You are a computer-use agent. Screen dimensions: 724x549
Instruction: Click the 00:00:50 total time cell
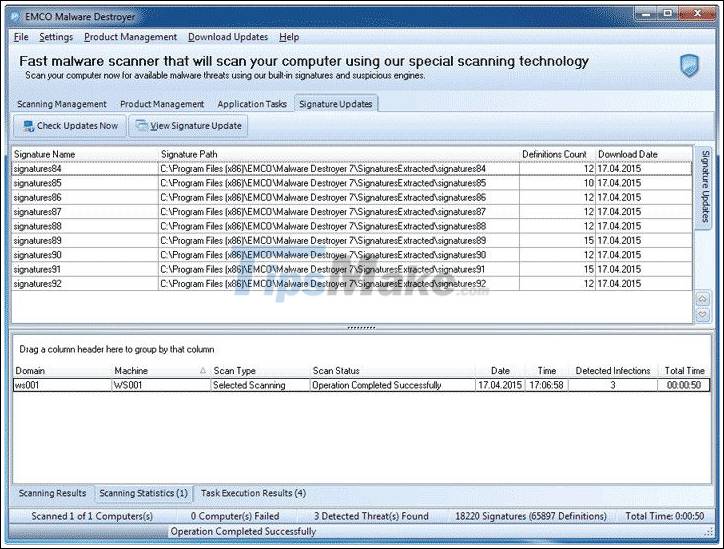coord(684,385)
